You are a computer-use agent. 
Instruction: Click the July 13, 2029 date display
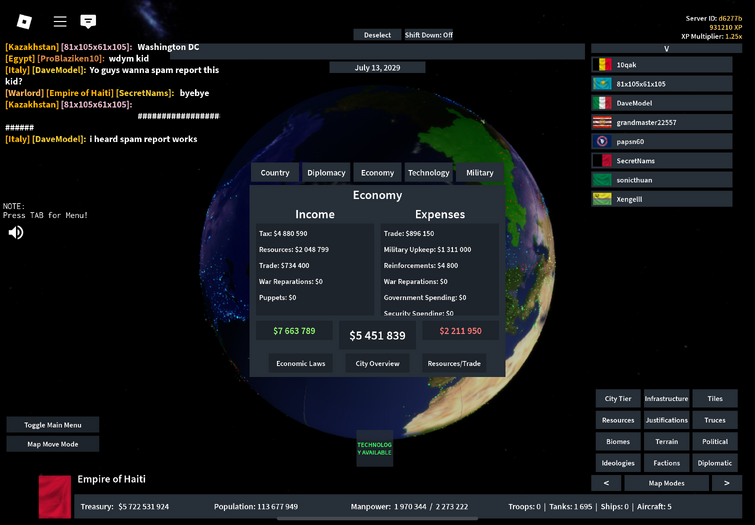coord(378,67)
